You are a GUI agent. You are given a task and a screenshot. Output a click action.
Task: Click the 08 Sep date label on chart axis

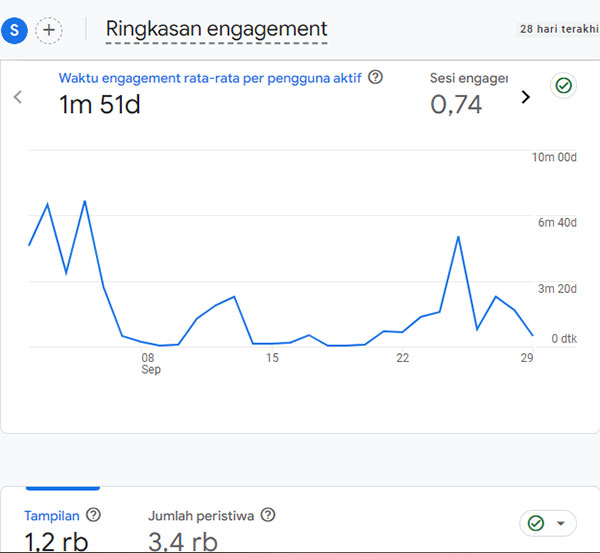point(149,363)
